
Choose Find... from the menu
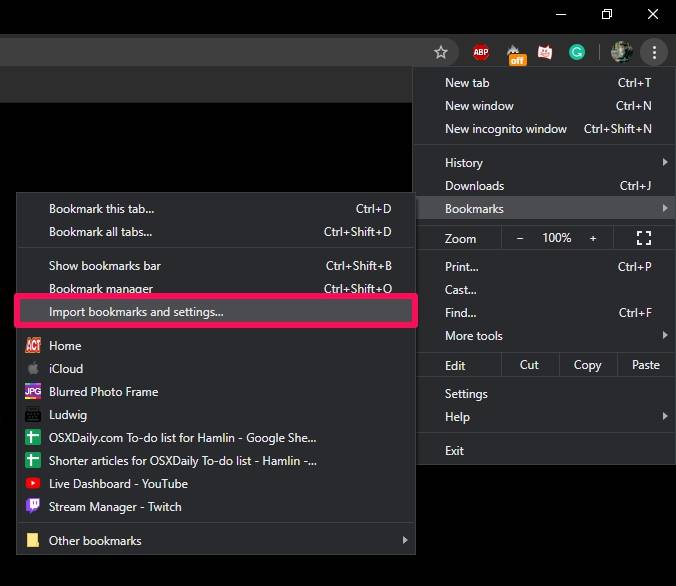click(x=546, y=313)
